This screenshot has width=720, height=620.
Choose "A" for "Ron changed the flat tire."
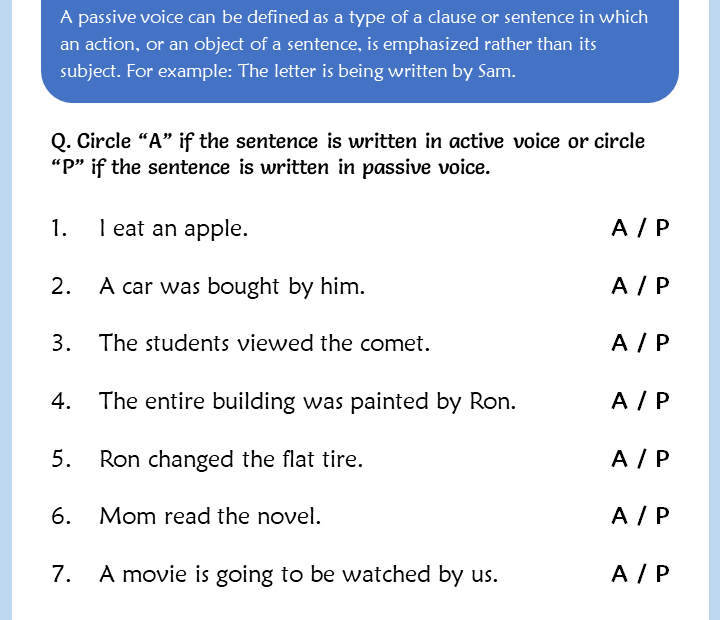pyautogui.click(x=621, y=460)
